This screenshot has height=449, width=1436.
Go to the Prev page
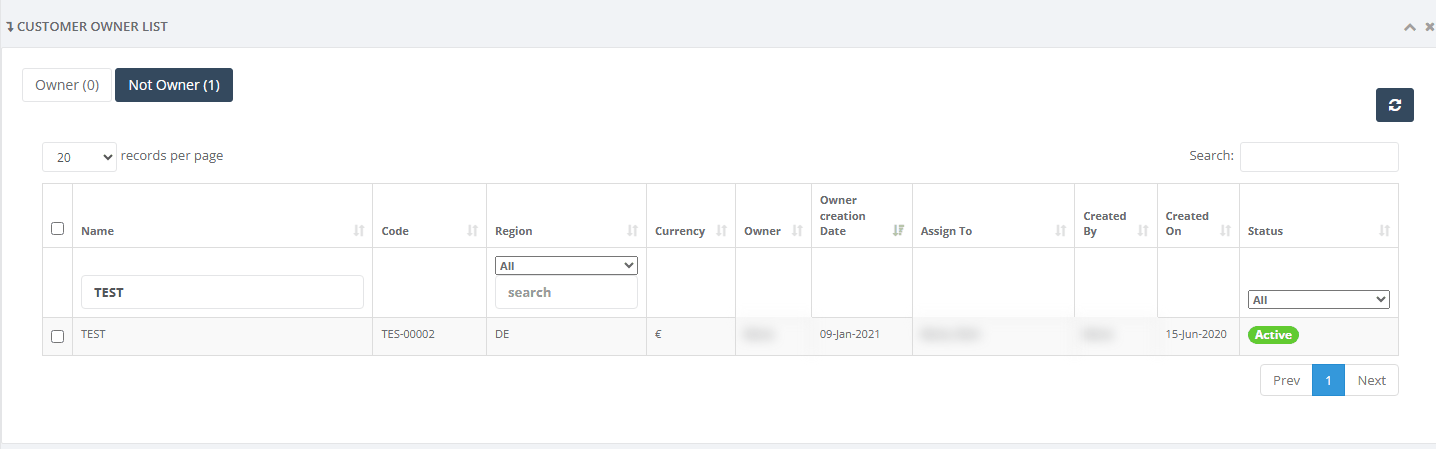(x=1286, y=380)
